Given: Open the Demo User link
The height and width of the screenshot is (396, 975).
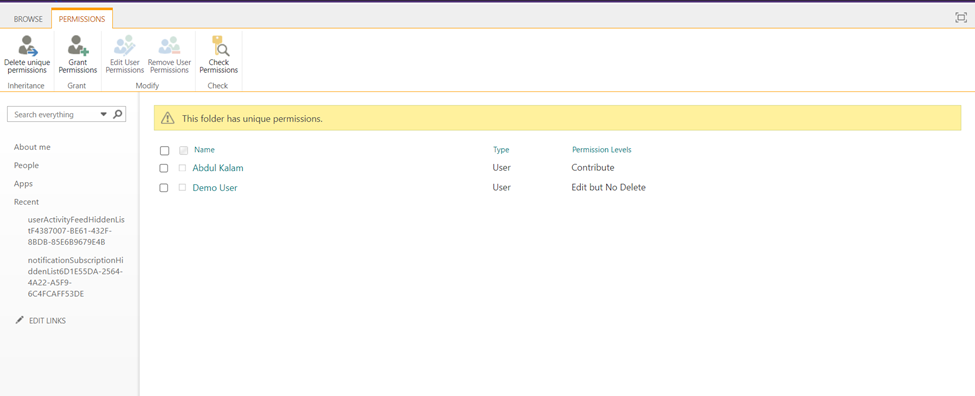Looking at the screenshot, I should pos(215,188).
